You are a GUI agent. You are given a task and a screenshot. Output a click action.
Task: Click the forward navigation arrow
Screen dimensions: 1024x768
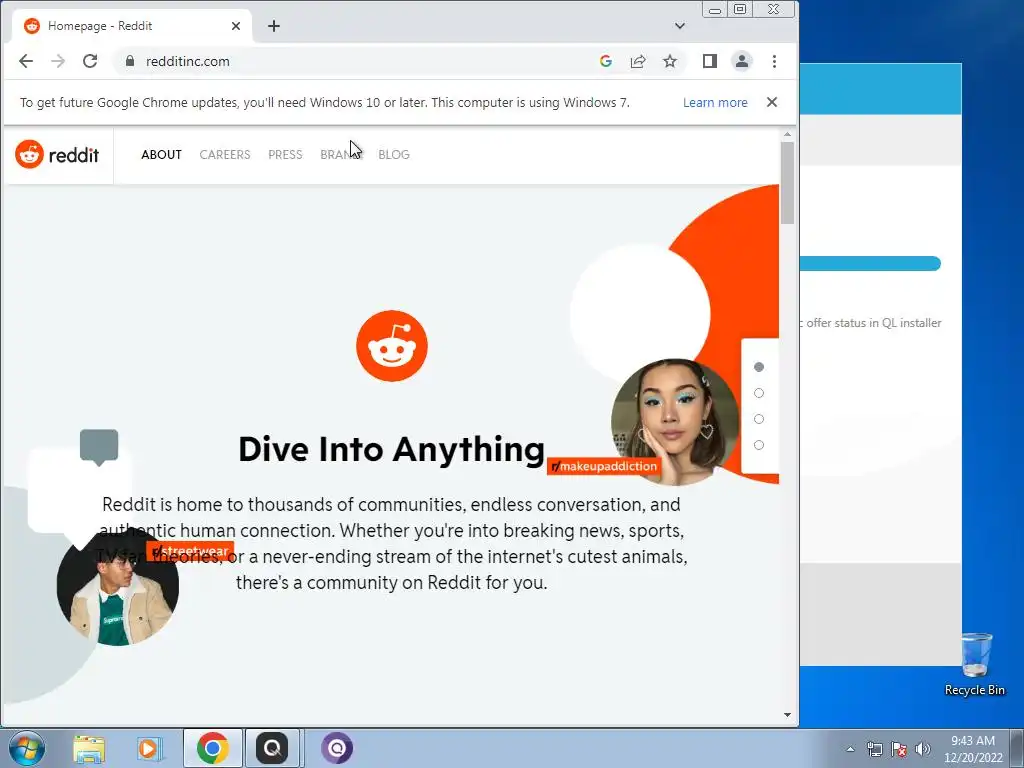pyautogui.click(x=58, y=61)
